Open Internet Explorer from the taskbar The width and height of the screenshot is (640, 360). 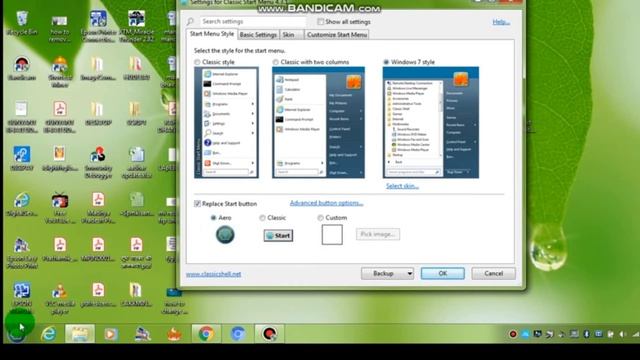[49, 334]
